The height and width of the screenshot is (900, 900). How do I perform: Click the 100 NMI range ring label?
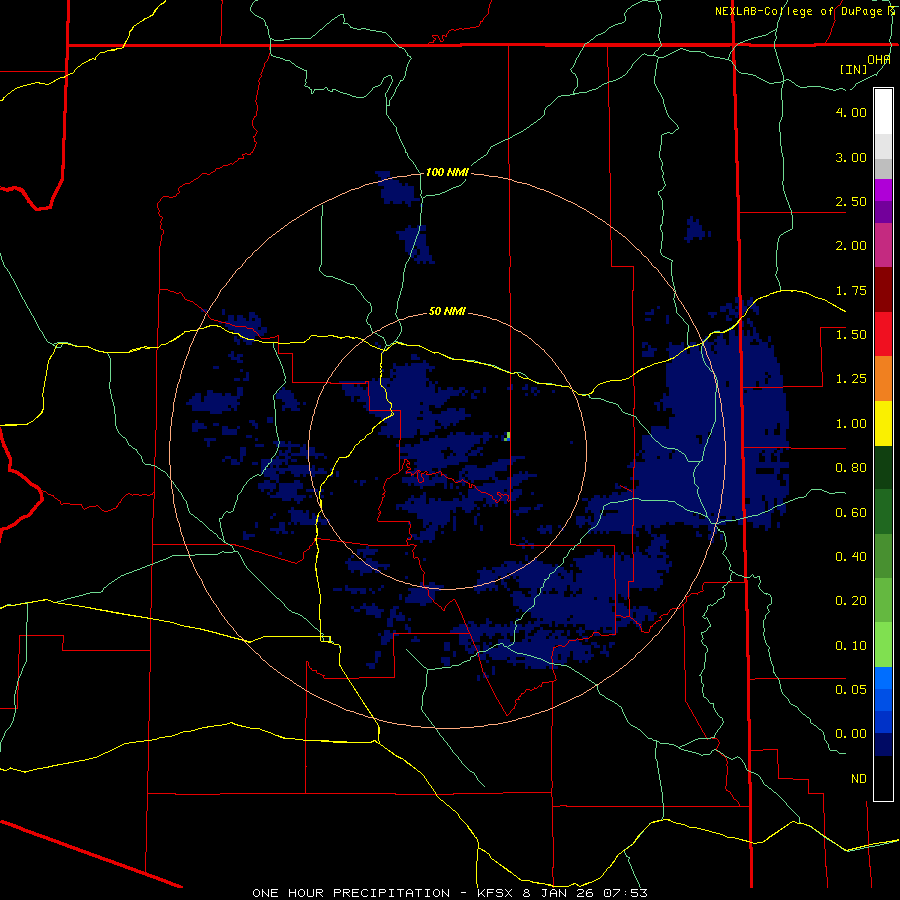point(447,172)
